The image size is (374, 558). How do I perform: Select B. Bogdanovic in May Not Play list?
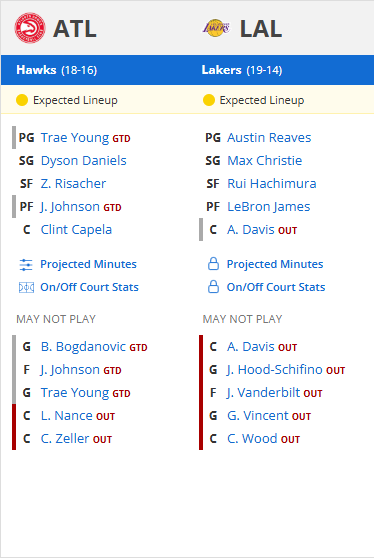[x=83, y=347]
